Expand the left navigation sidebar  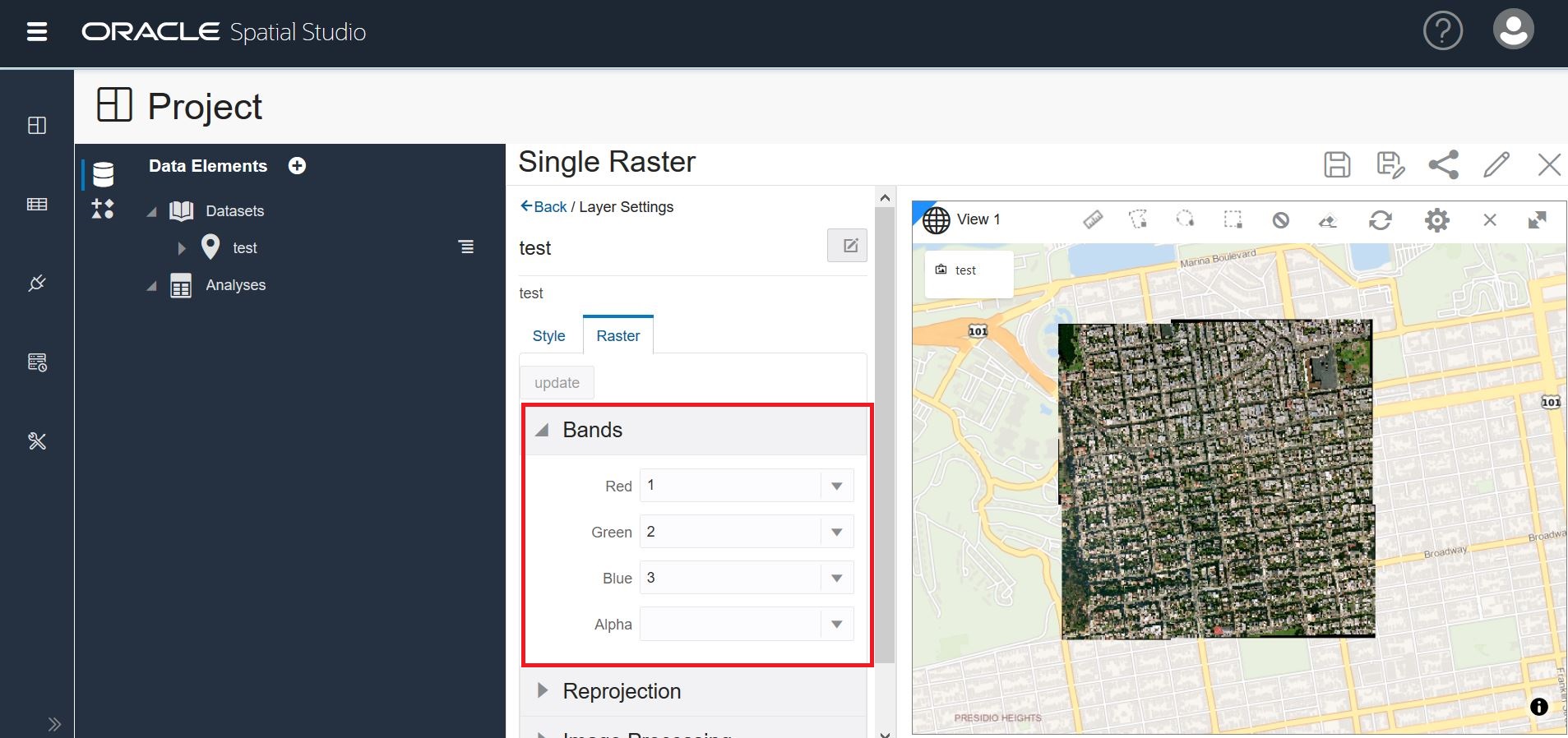pos(54,724)
